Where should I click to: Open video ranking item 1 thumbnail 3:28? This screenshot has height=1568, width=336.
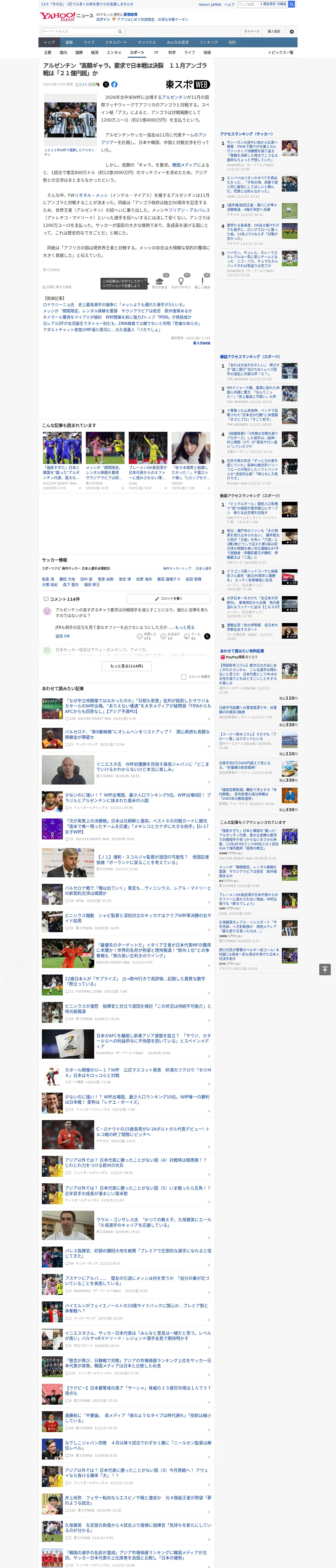click(290, 510)
